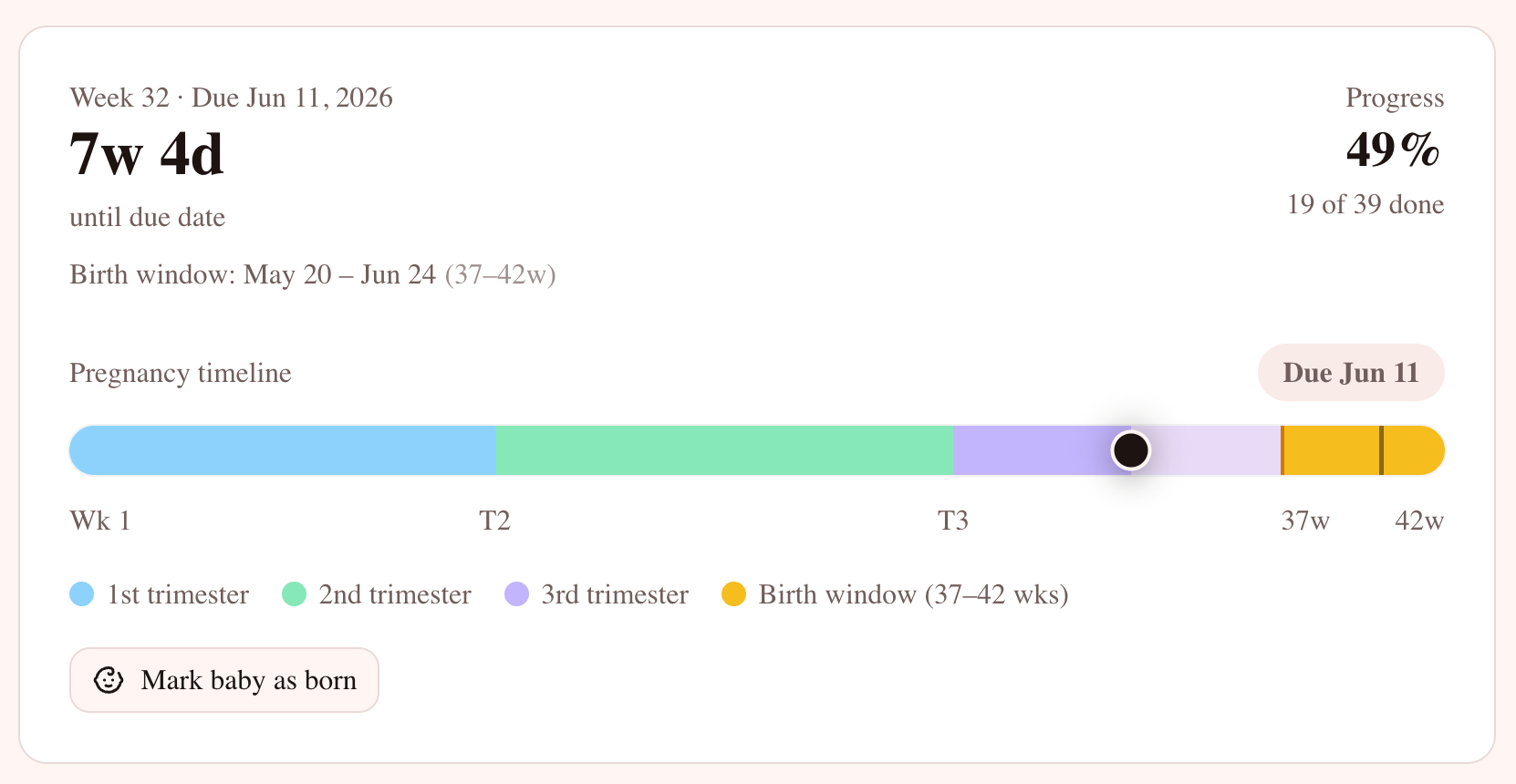Click the Due Jun 11 chip

1351,372
